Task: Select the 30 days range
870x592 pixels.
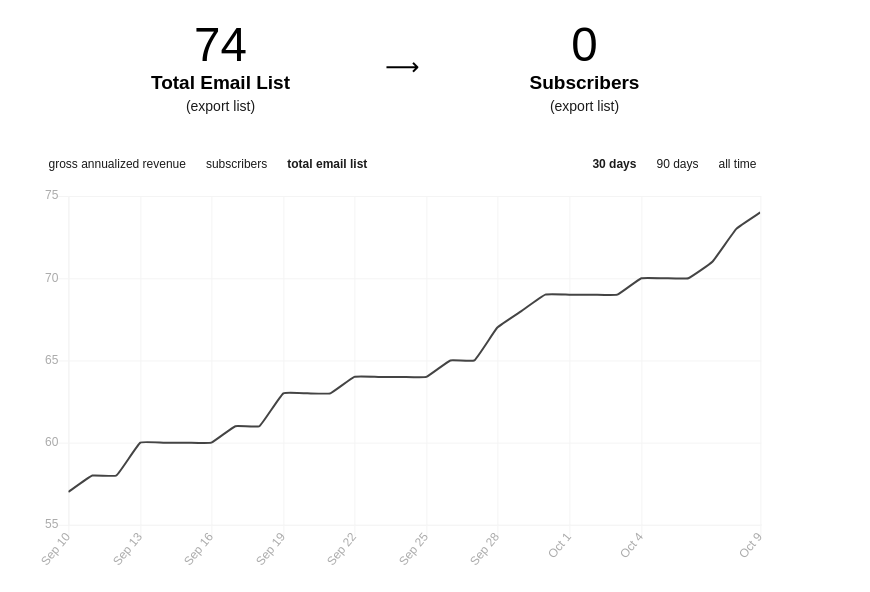Action: pyautogui.click(x=614, y=164)
